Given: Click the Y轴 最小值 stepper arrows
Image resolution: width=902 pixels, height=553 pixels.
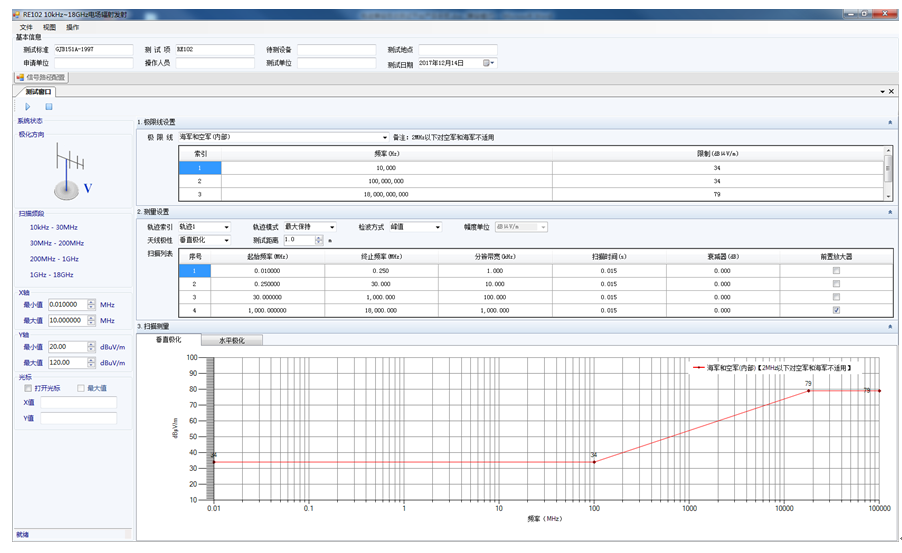Looking at the screenshot, I should 91,347.
